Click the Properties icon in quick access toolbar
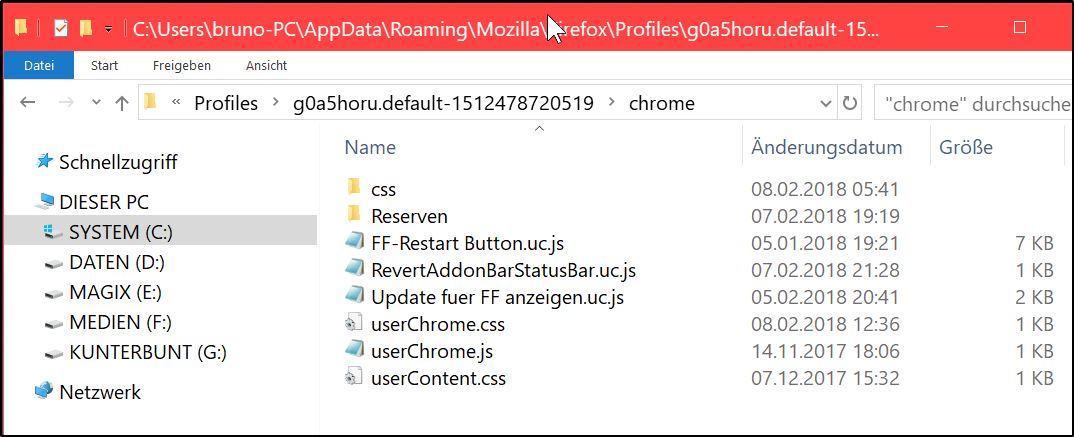 click(61, 28)
